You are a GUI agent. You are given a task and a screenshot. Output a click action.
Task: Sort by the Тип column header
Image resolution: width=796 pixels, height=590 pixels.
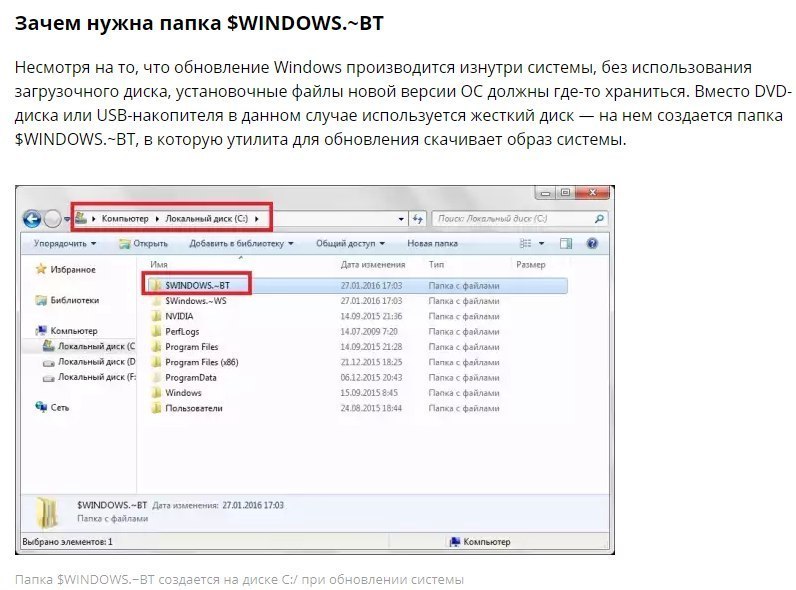436,265
